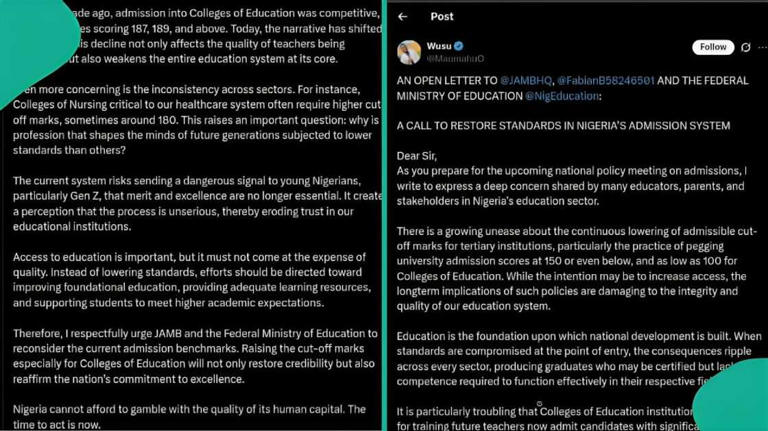Image resolution: width=768 pixels, height=431 pixels.
Task: Follow the Wusu account
Action: [x=713, y=47]
